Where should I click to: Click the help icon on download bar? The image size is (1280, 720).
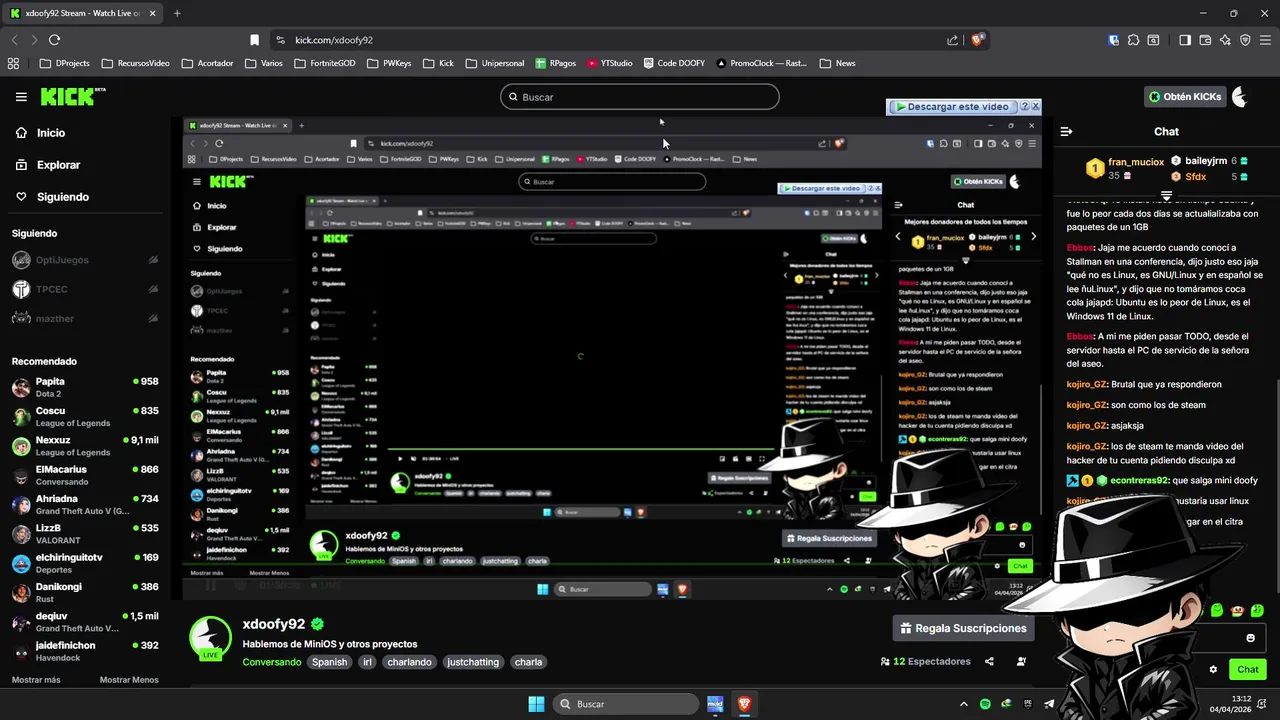pos(1024,106)
